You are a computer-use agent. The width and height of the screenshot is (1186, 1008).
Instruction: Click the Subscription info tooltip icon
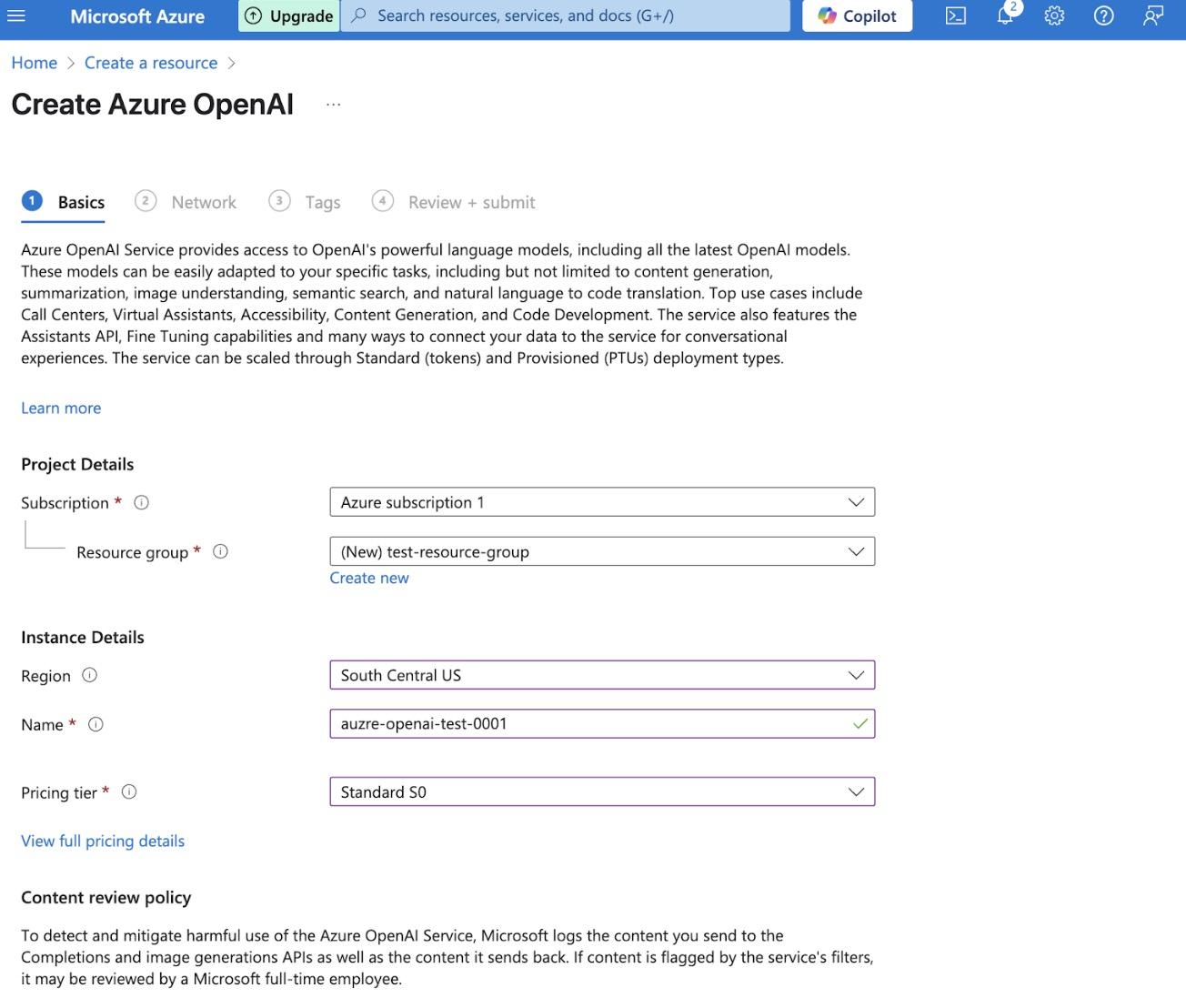142,501
